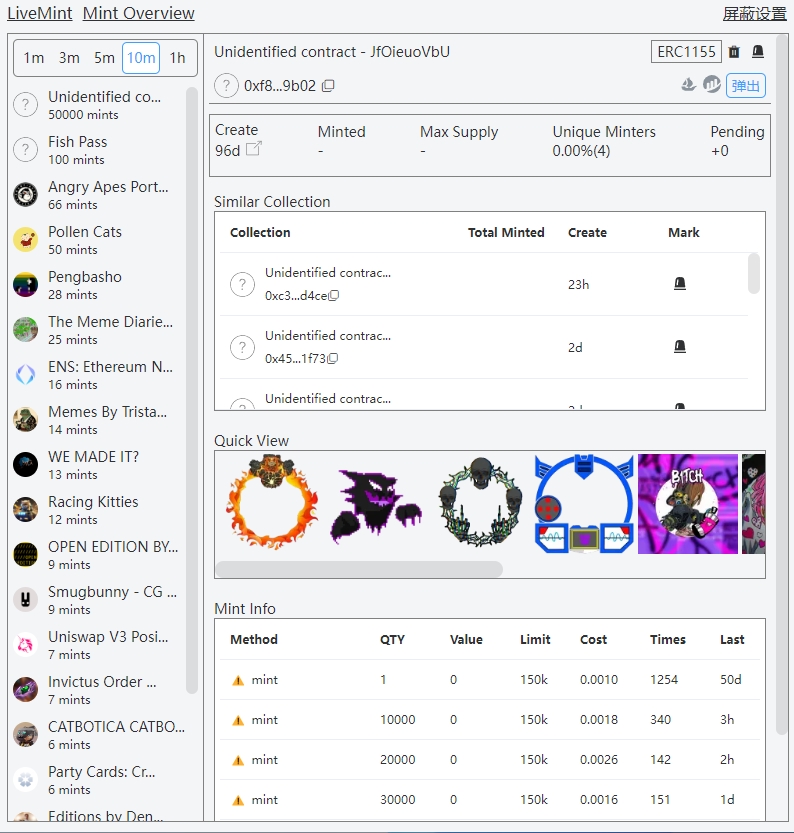Switch to the 5m time interval
Viewport: 794px width, 833px height.
click(104, 58)
